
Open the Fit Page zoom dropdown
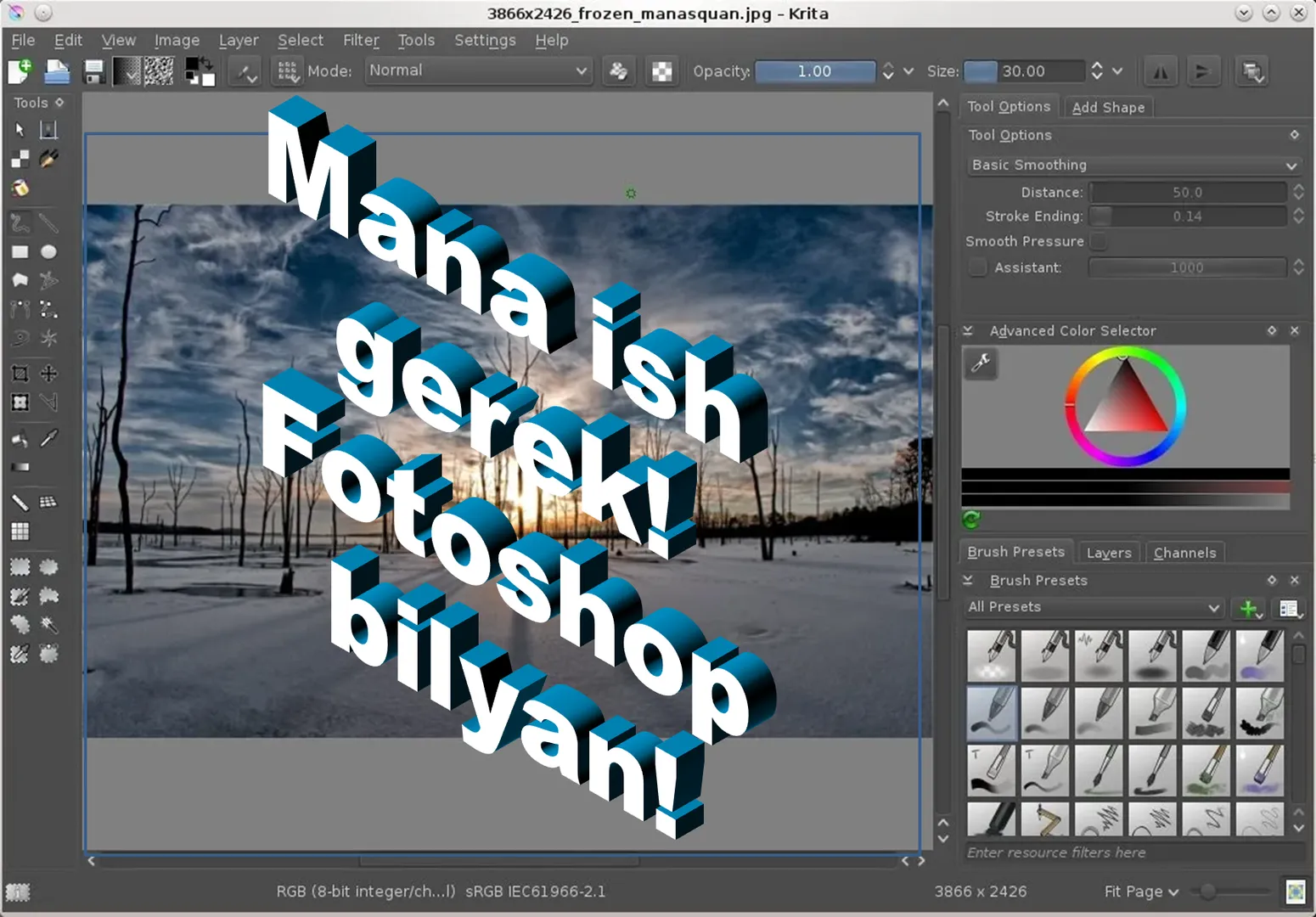(1141, 892)
